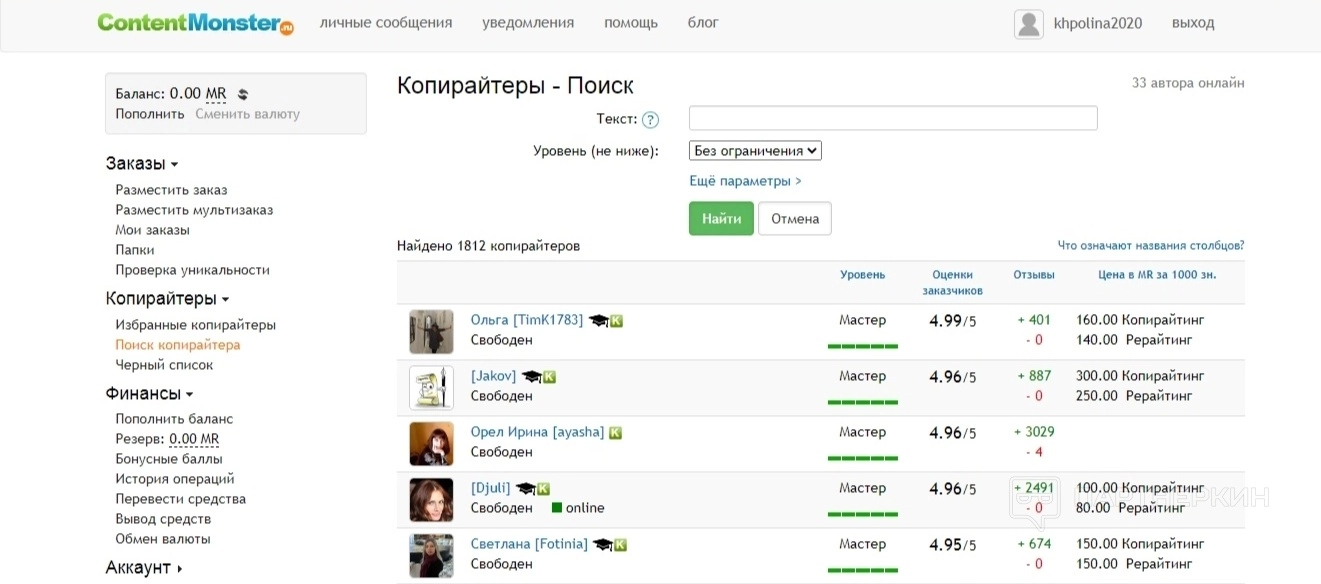The image size is (1321, 584).
Task: Open Светлана [Fotinia] profile link
Action: tap(529, 544)
